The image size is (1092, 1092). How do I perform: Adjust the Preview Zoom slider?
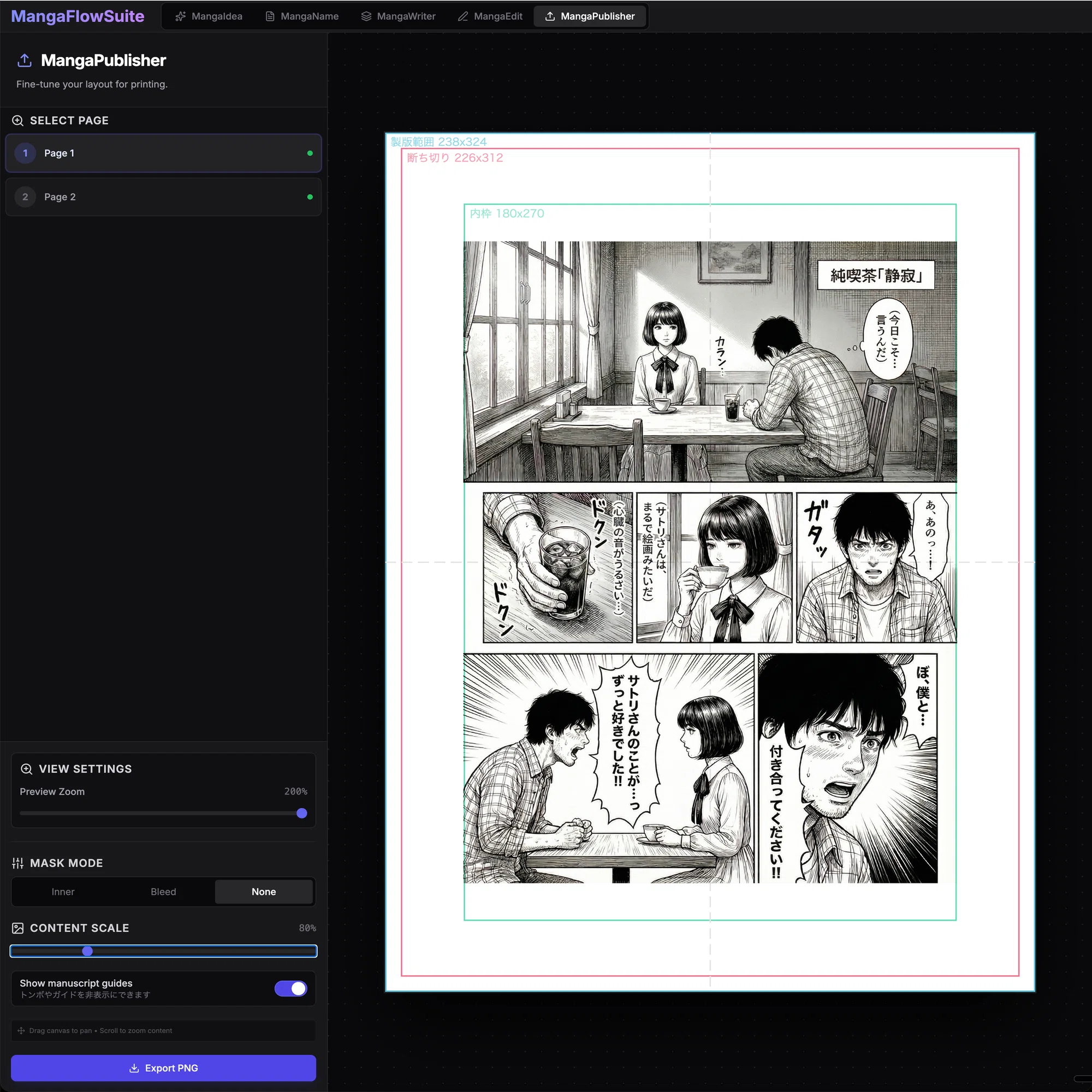click(x=163, y=814)
